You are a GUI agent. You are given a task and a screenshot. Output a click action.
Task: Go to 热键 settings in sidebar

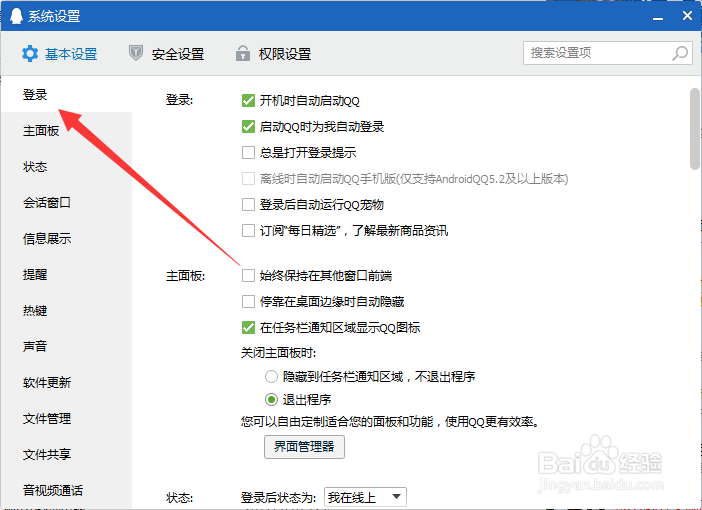tap(66, 310)
